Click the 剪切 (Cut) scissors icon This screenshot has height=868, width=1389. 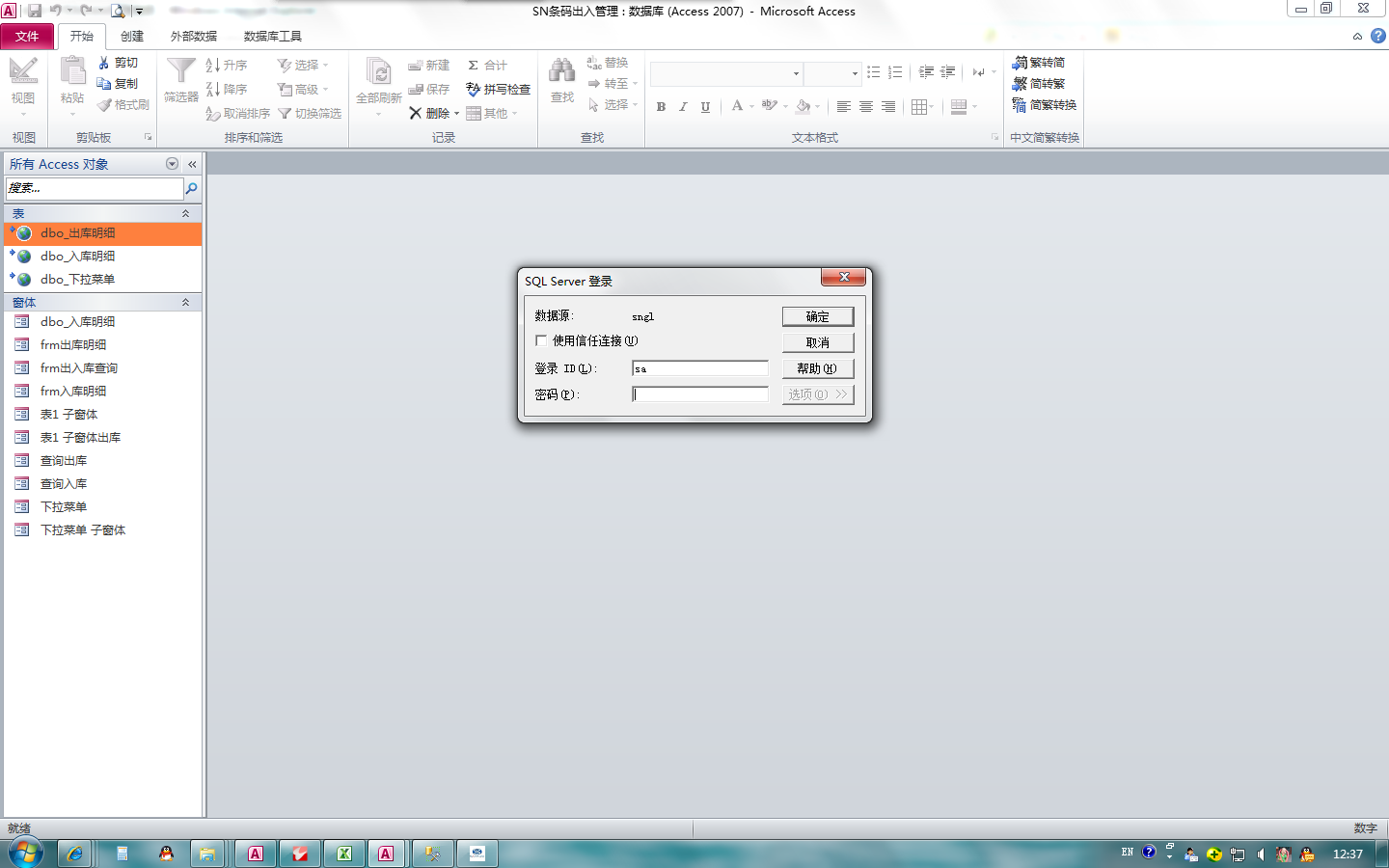[104, 63]
